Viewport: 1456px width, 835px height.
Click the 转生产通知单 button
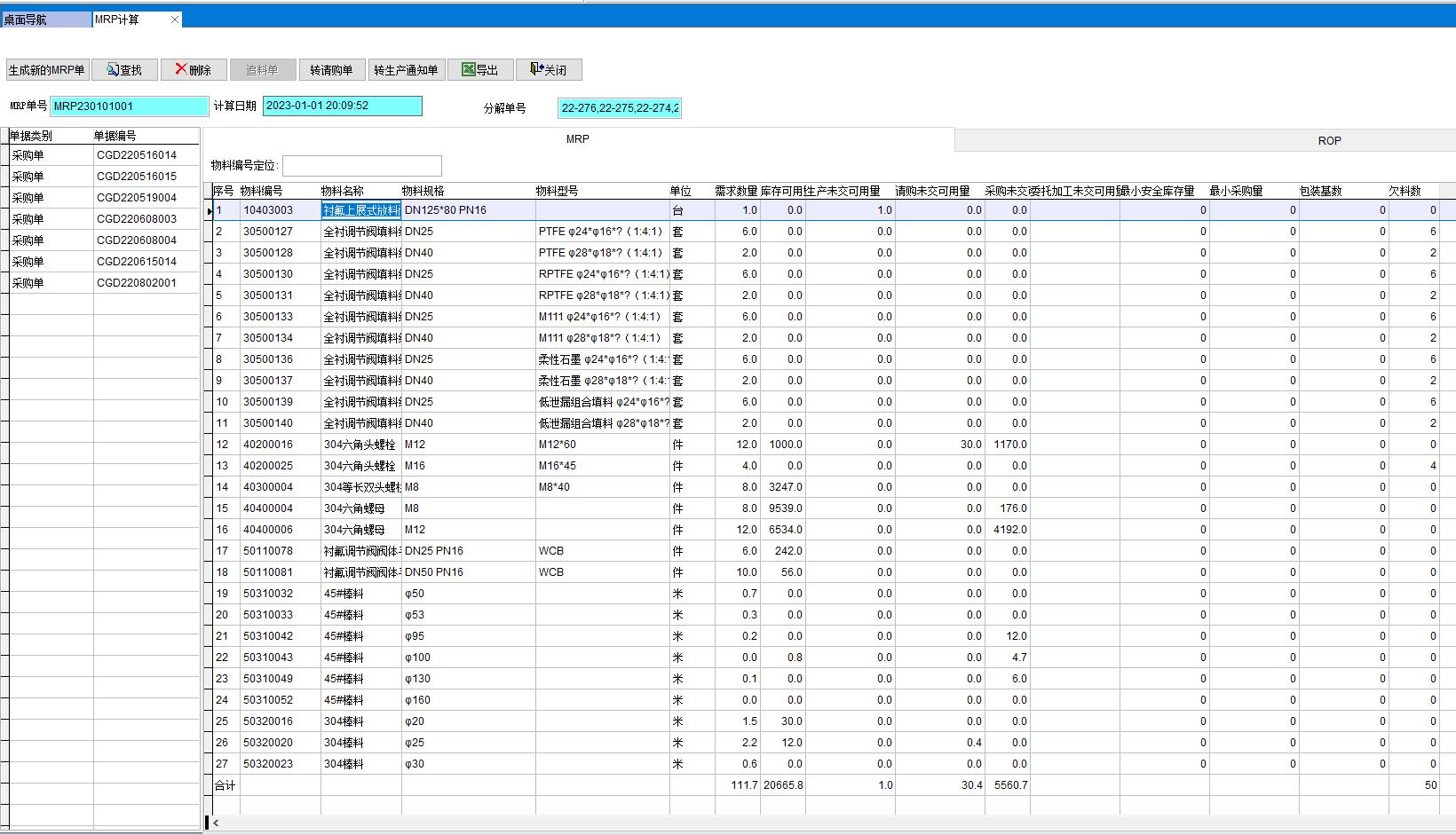tap(406, 70)
